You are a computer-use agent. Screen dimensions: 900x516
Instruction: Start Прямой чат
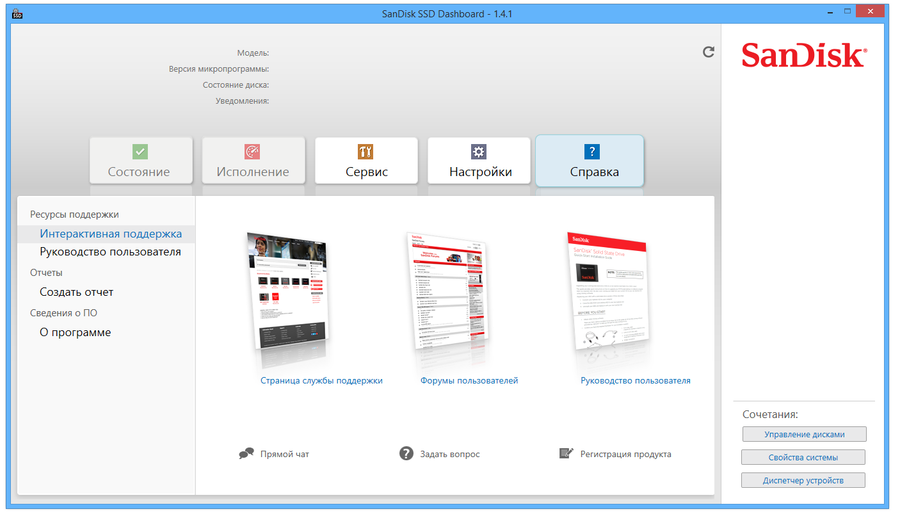tap(285, 454)
